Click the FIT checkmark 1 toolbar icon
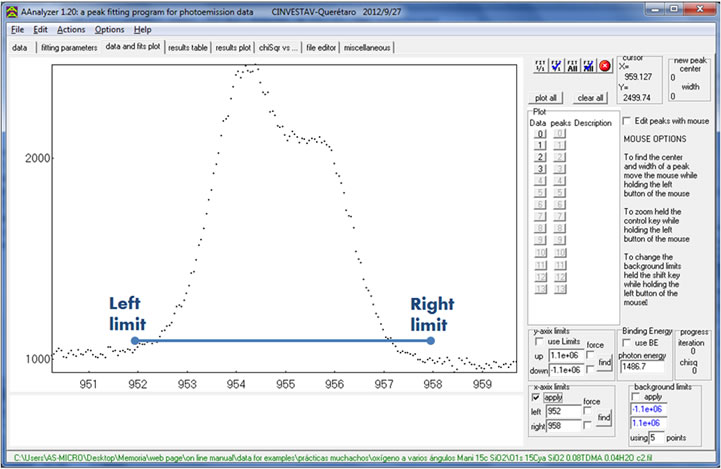 556,66
